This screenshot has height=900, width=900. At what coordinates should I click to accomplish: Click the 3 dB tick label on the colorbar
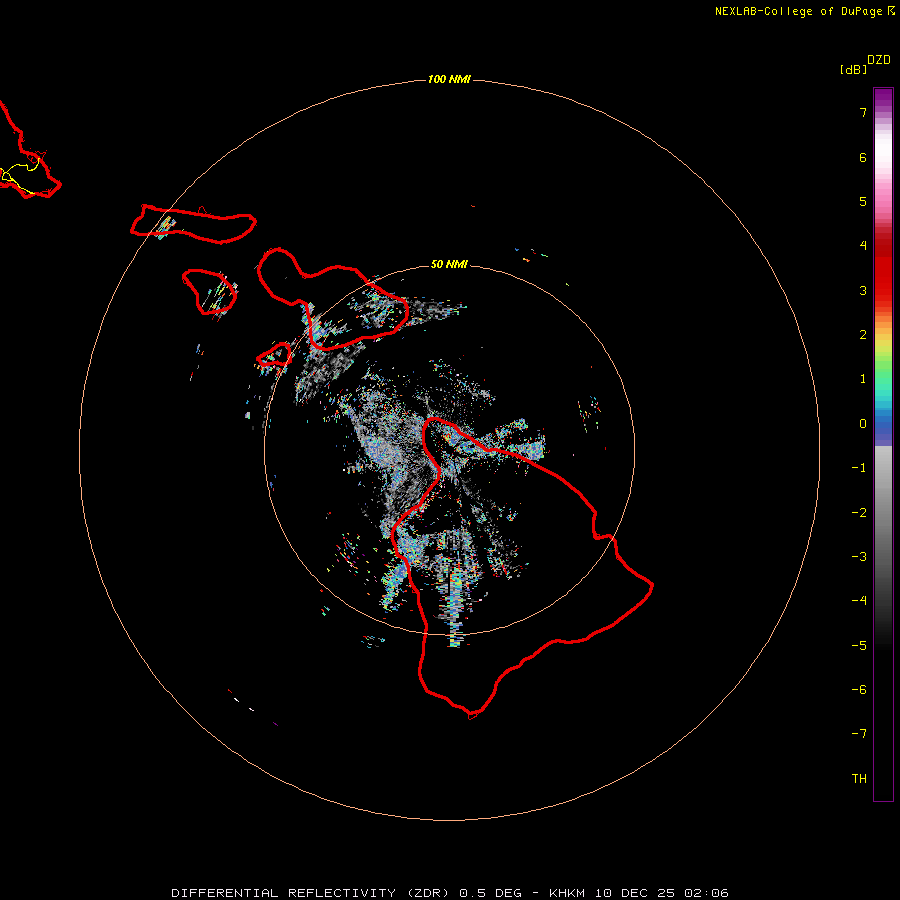(863, 290)
